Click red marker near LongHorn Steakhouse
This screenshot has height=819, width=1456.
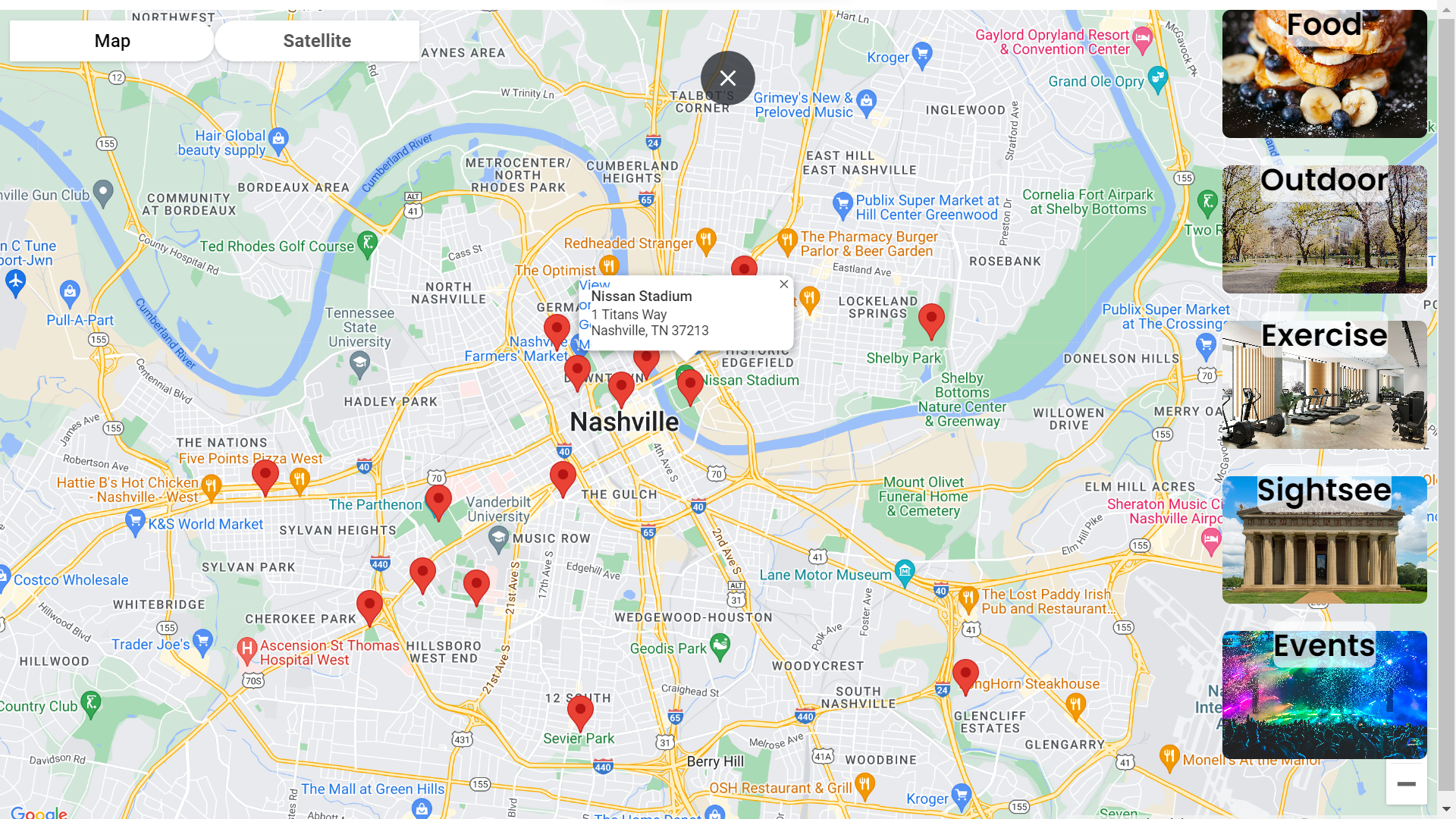965,674
